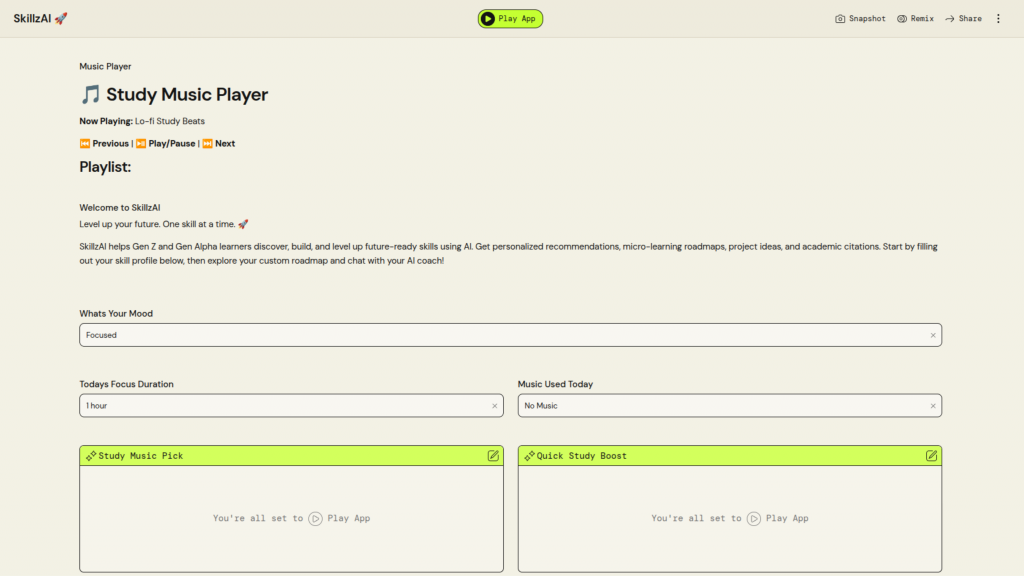Take a Snapshot using camera icon
1024x576 pixels.
(860, 19)
